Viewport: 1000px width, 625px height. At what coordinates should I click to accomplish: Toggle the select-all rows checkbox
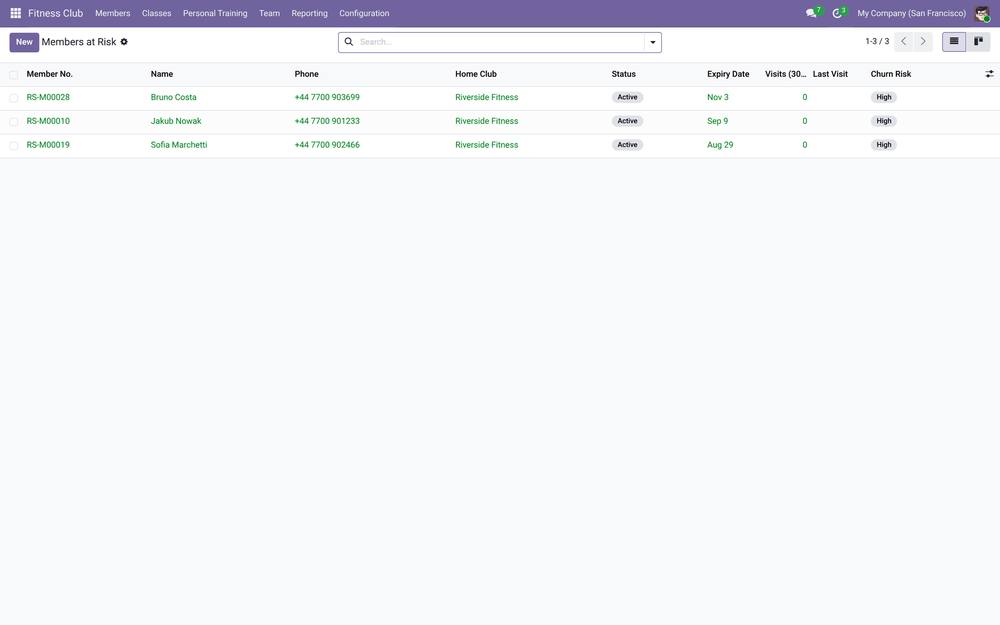point(13,75)
